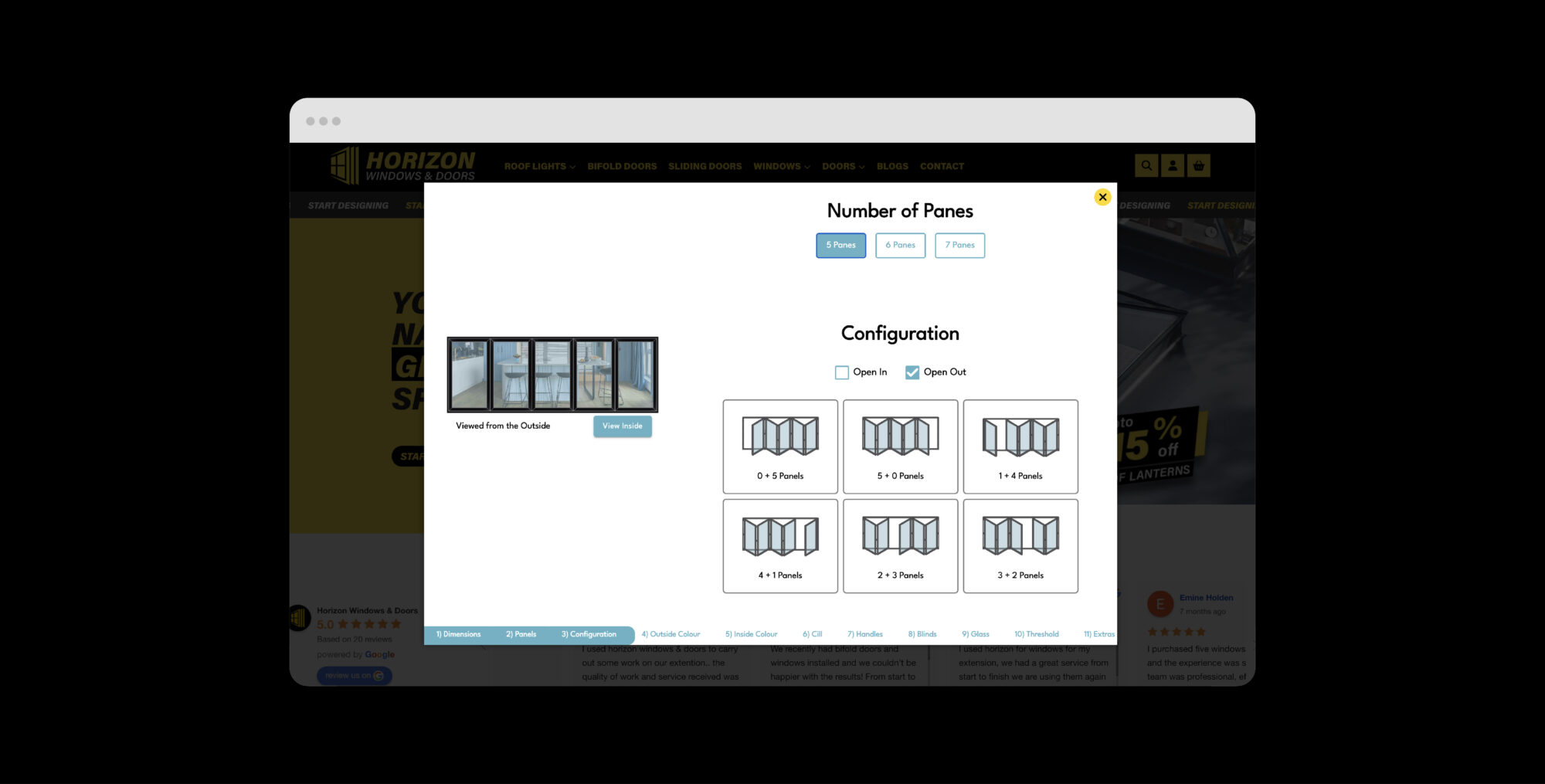Viewport: 1545px width, 784px height.
Task: Click the bifold door preview image
Action: point(552,375)
